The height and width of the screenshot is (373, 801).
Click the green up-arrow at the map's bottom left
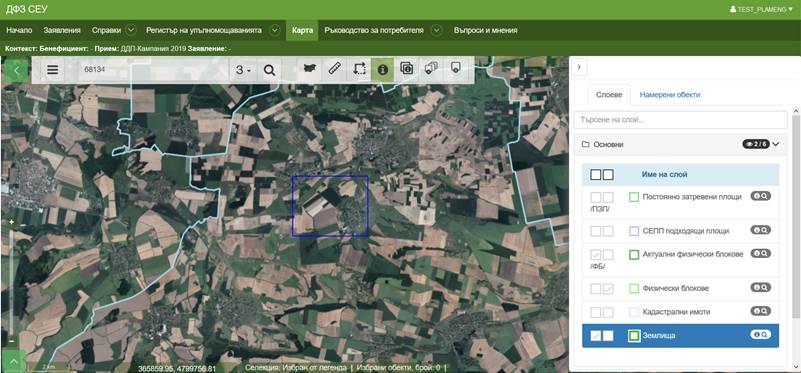click(x=14, y=361)
